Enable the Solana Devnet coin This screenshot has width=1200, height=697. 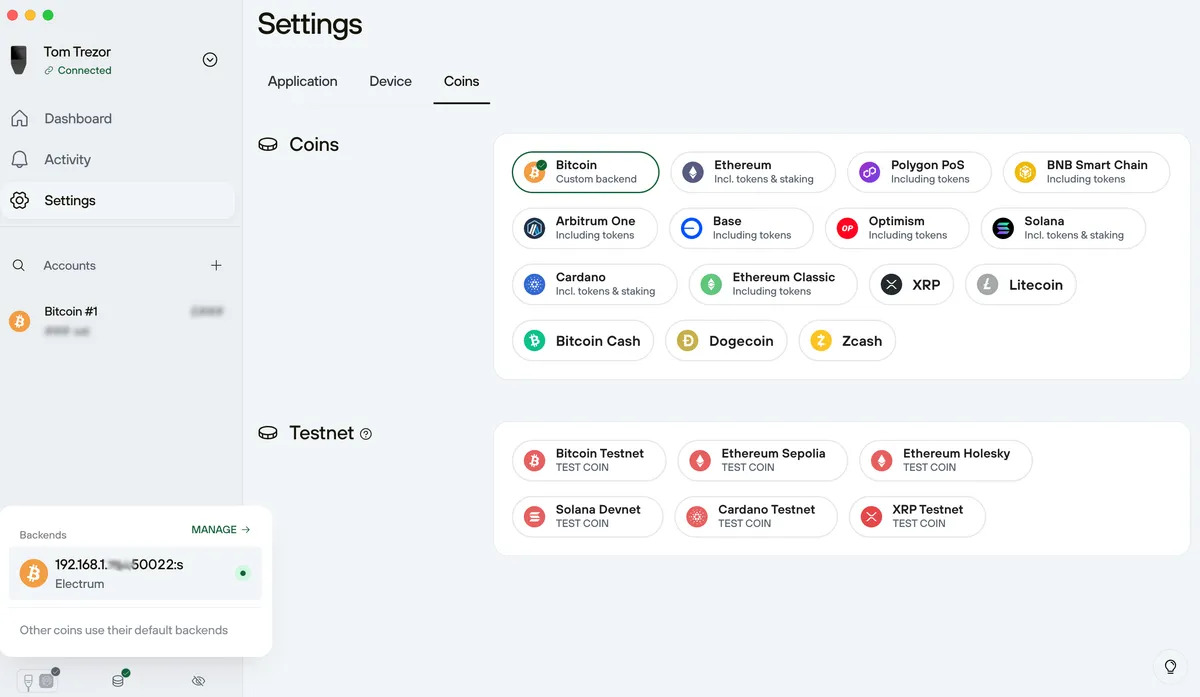click(x=587, y=516)
